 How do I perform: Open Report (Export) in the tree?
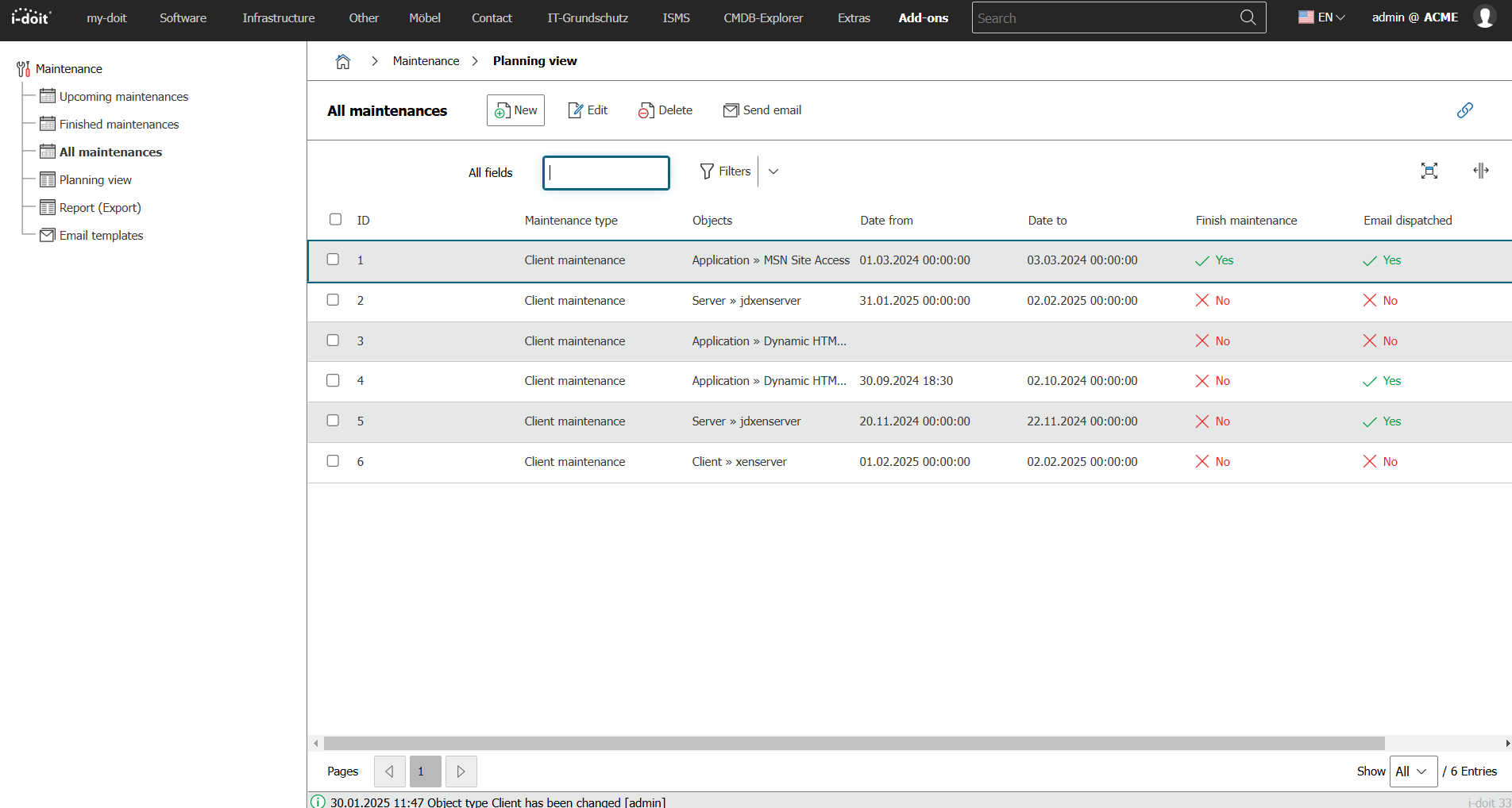[x=100, y=207]
